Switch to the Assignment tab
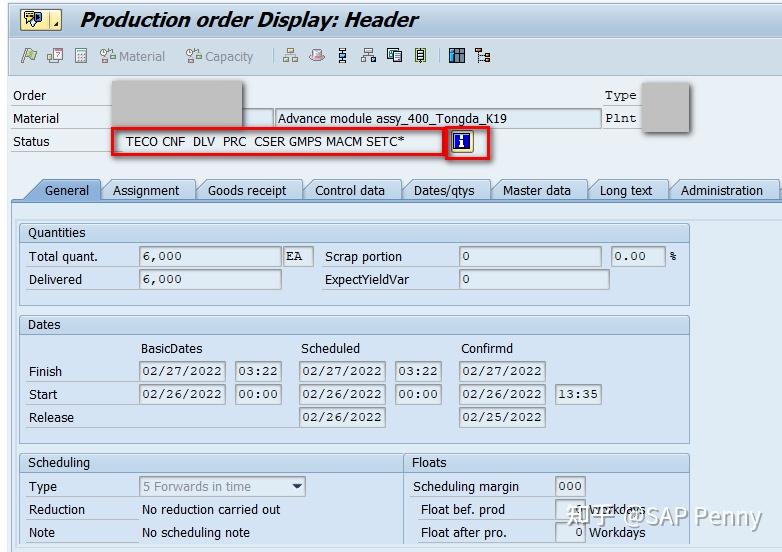Viewport: 782px width, 552px height. 146,190
